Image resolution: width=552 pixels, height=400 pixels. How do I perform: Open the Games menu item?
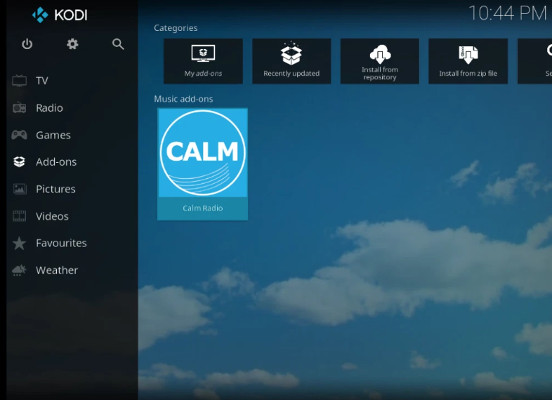53,135
